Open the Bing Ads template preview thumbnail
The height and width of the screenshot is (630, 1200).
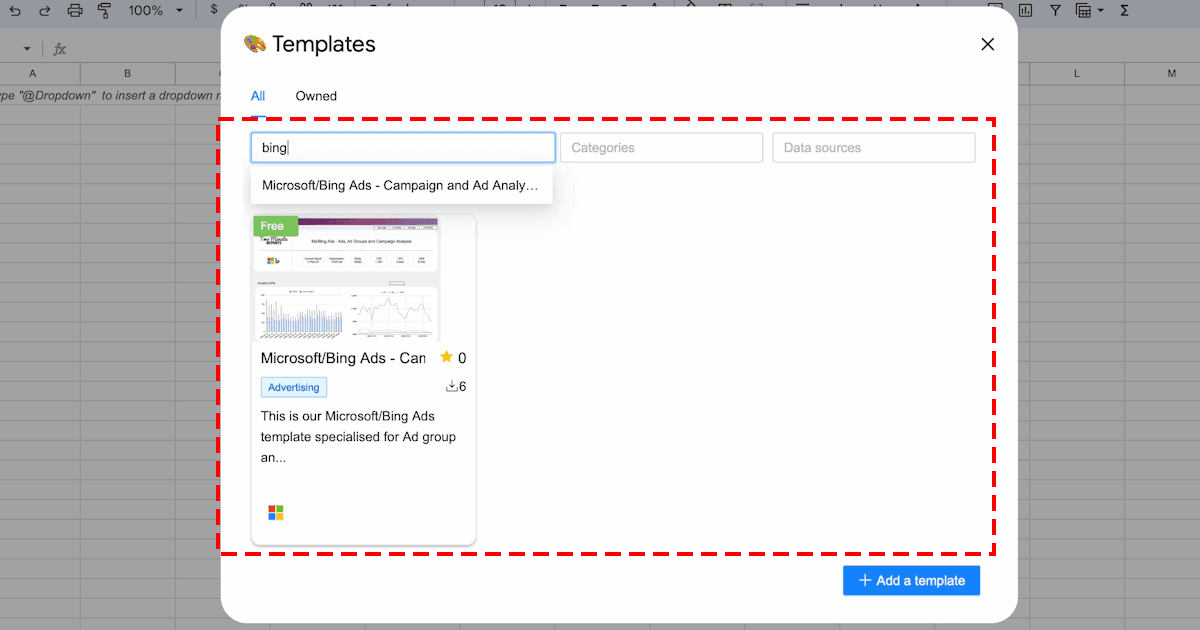344,278
